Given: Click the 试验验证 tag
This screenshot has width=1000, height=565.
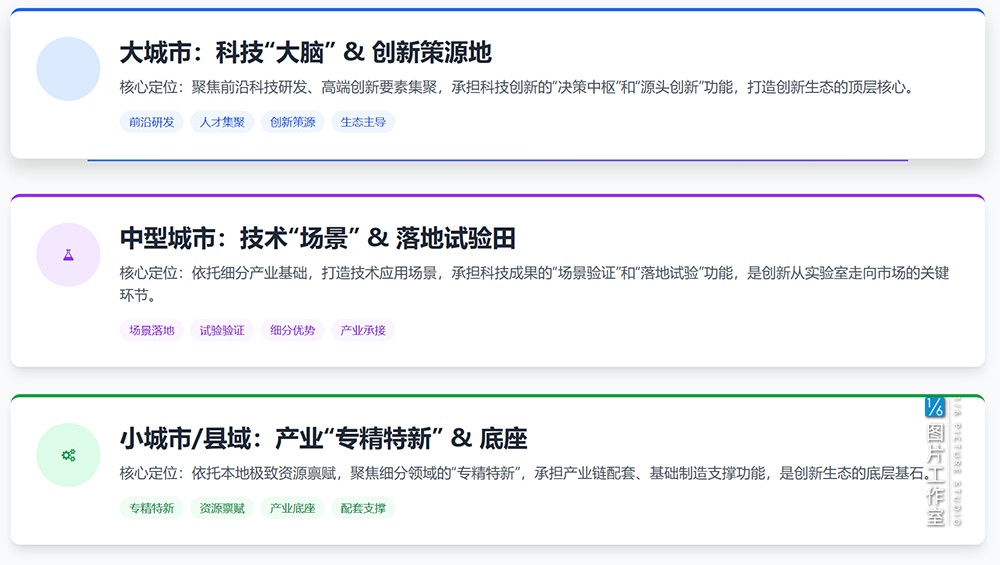Looking at the screenshot, I should [x=222, y=330].
